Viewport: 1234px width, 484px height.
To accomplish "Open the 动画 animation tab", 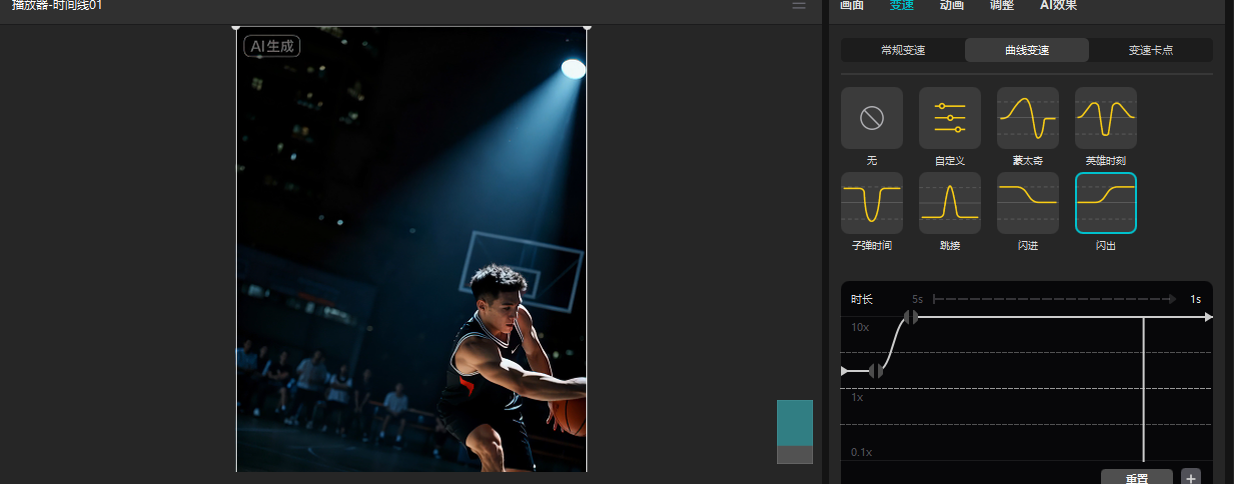I will click(x=951, y=6).
